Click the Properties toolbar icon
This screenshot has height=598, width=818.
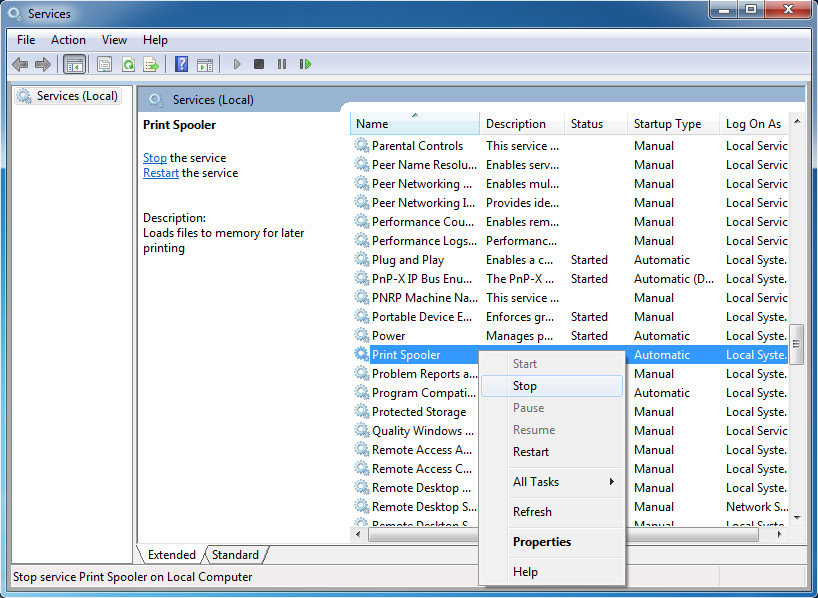click(104, 64)
